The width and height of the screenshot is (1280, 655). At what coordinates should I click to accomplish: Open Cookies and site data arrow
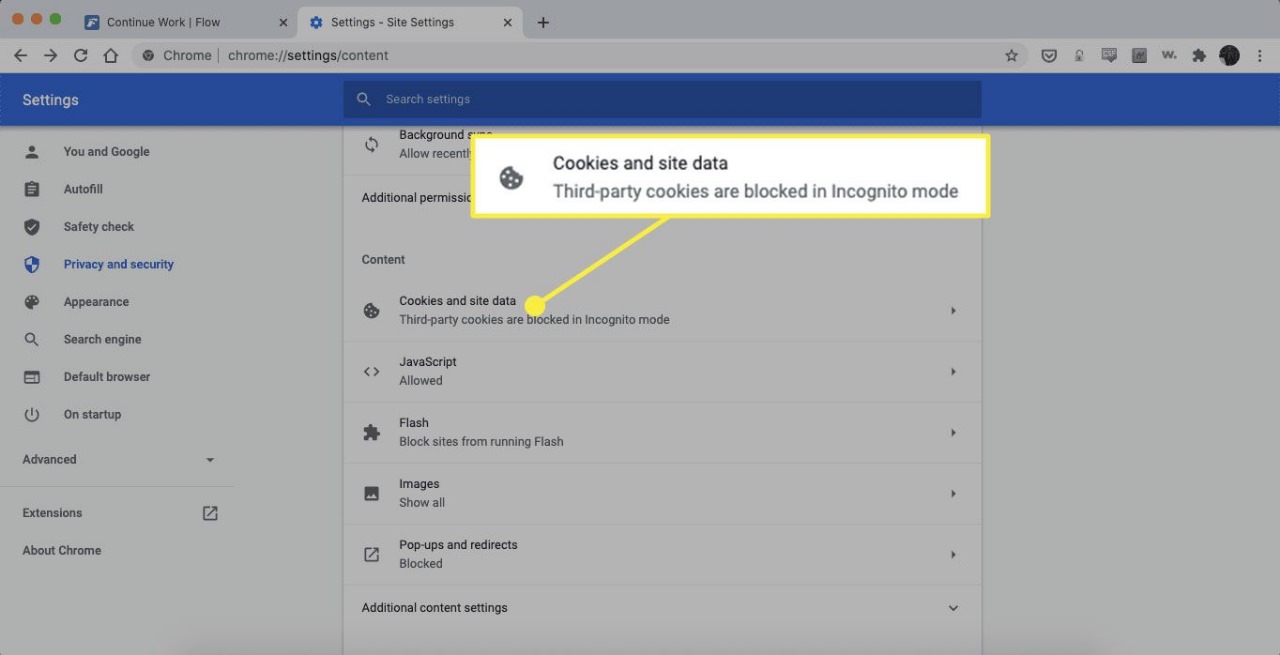(x=953, y=311)
